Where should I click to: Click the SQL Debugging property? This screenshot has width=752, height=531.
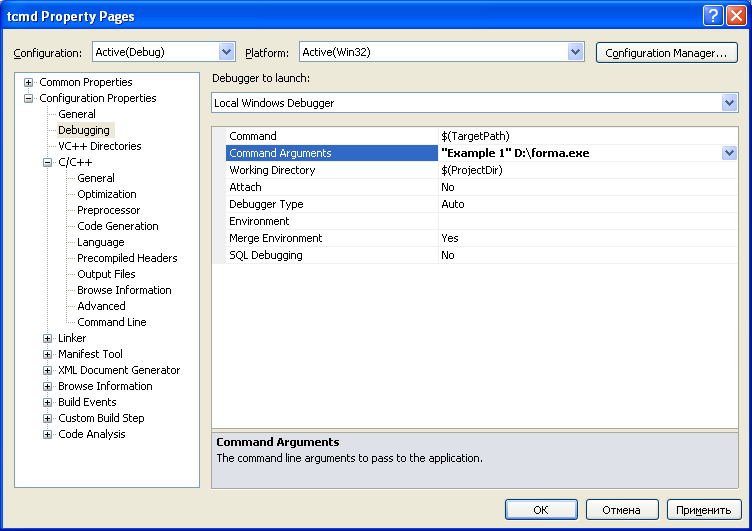pyautogui.click(x=332, y=255)
